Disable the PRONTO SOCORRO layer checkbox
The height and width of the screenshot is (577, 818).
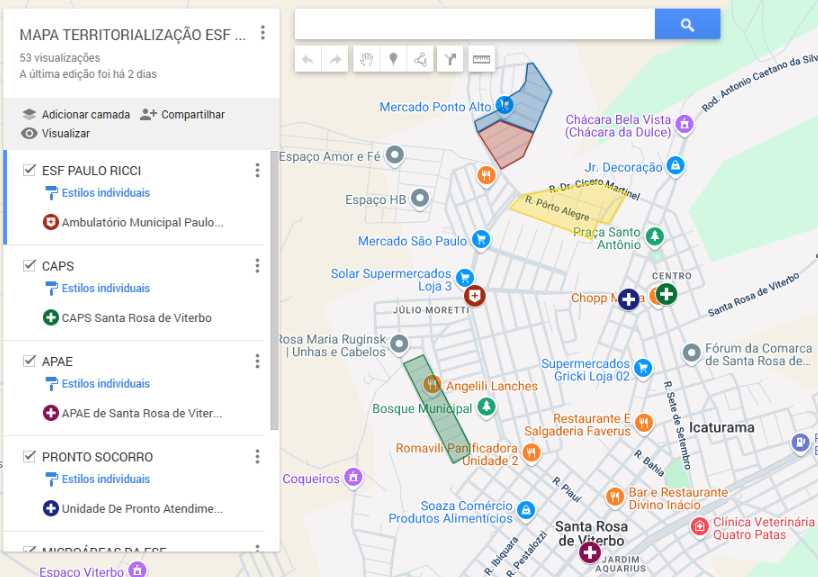tap(29, 457)
